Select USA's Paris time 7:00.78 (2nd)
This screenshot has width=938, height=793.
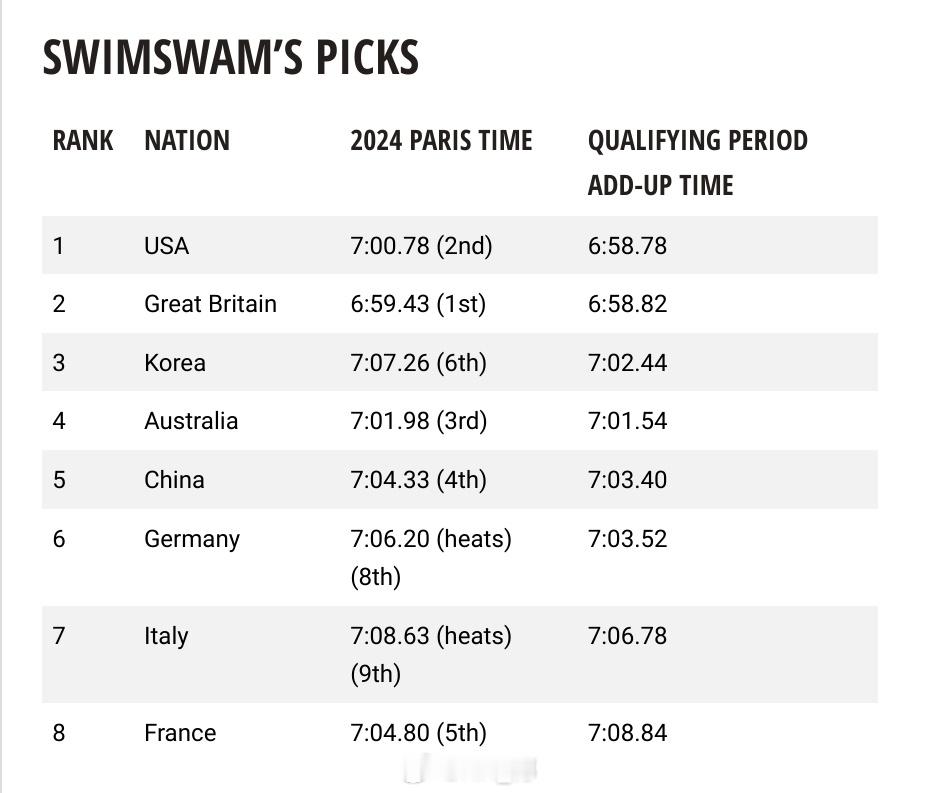422,246
